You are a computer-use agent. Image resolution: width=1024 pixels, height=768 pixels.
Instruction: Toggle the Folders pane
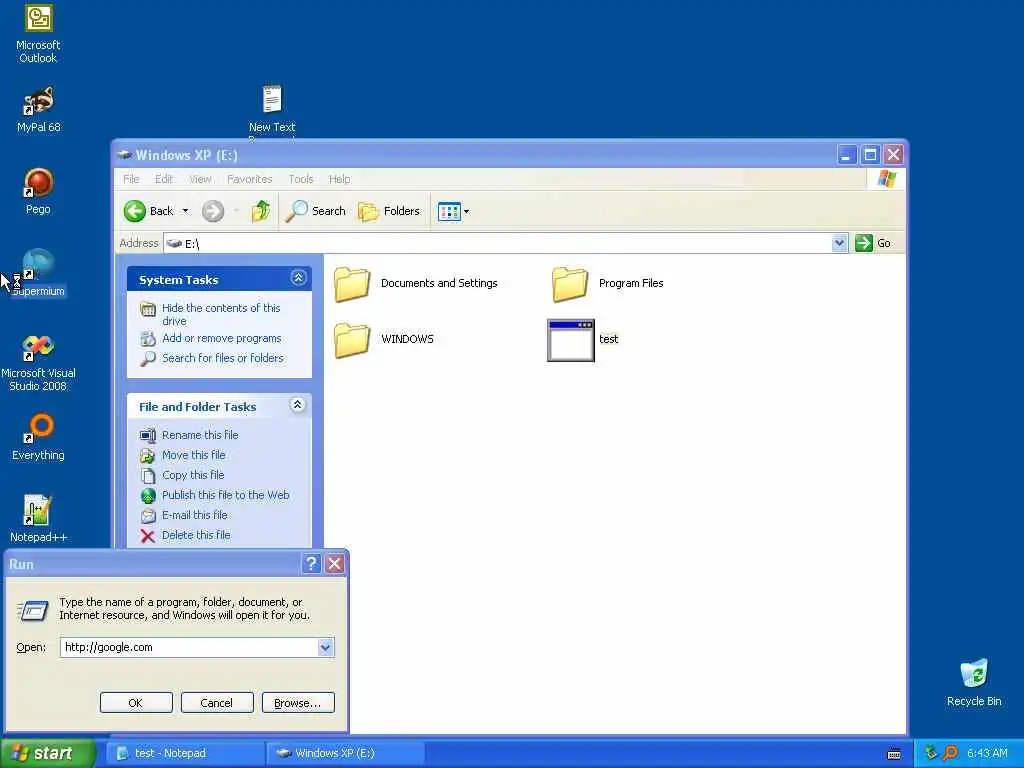tap(389, 211)
